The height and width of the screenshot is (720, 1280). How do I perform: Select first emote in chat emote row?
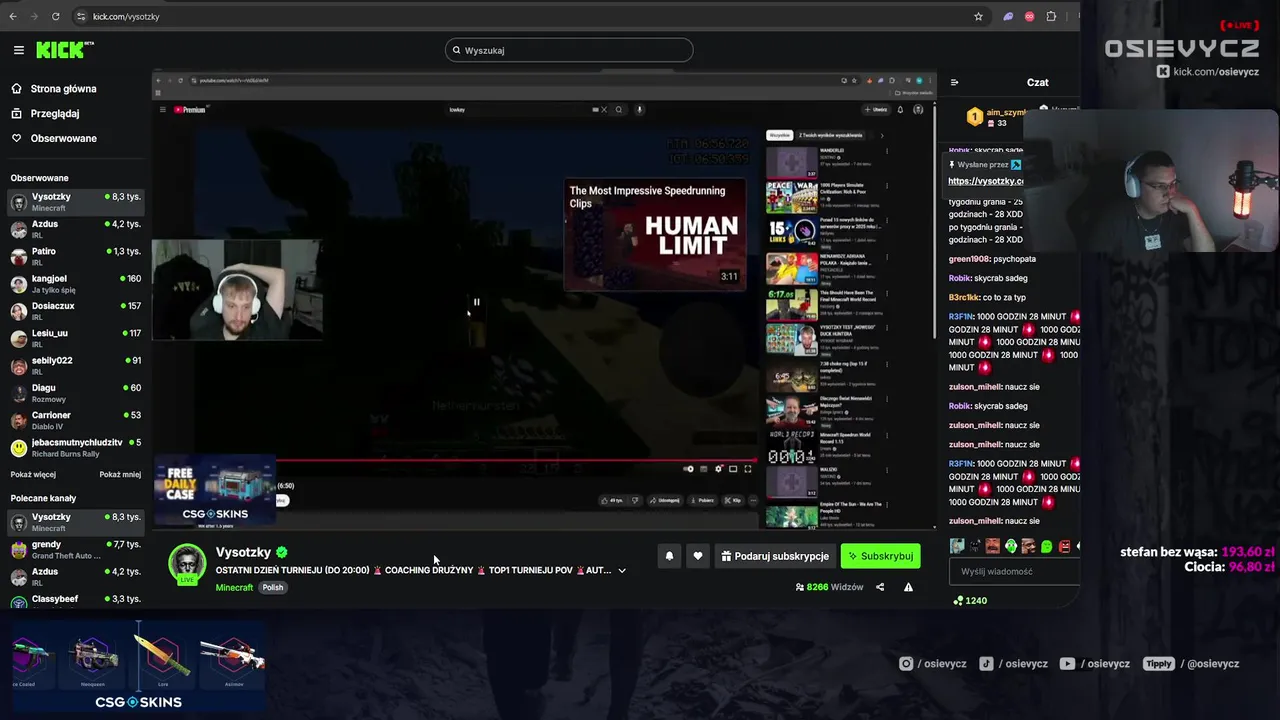point(957,546)
